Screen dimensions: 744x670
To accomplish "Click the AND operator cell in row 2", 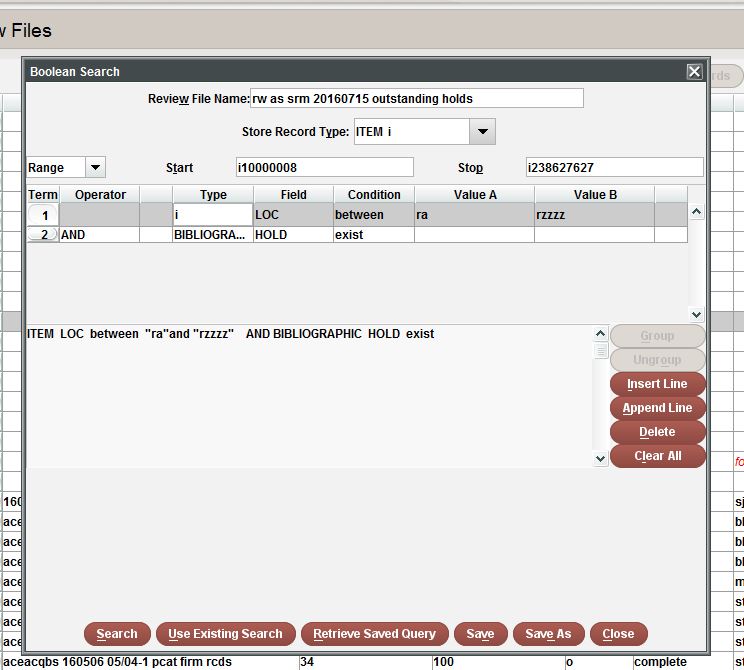I will 99,234.
